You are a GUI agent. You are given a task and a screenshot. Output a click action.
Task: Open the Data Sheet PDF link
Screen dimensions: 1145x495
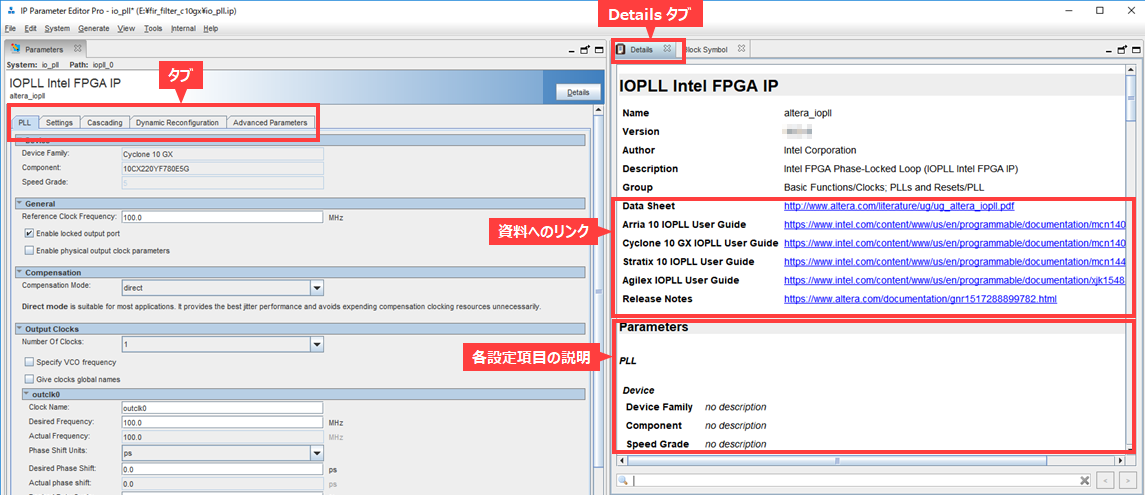[x=899, y=206]
